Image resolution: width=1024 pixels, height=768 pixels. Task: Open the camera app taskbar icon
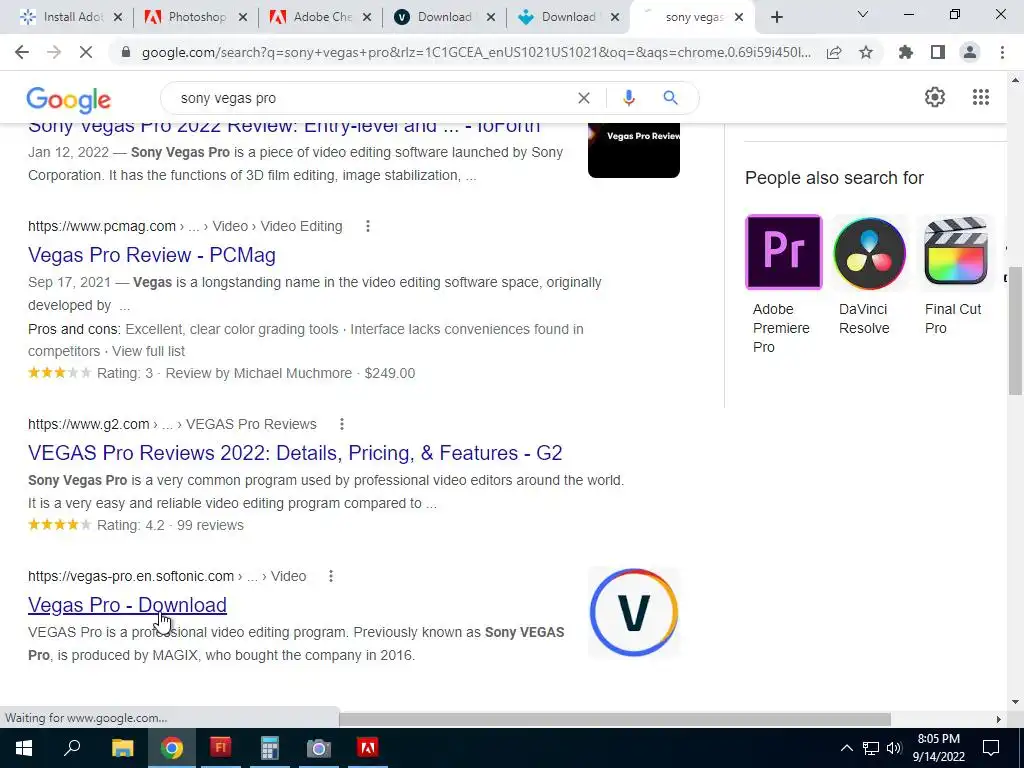coord(319,748)
